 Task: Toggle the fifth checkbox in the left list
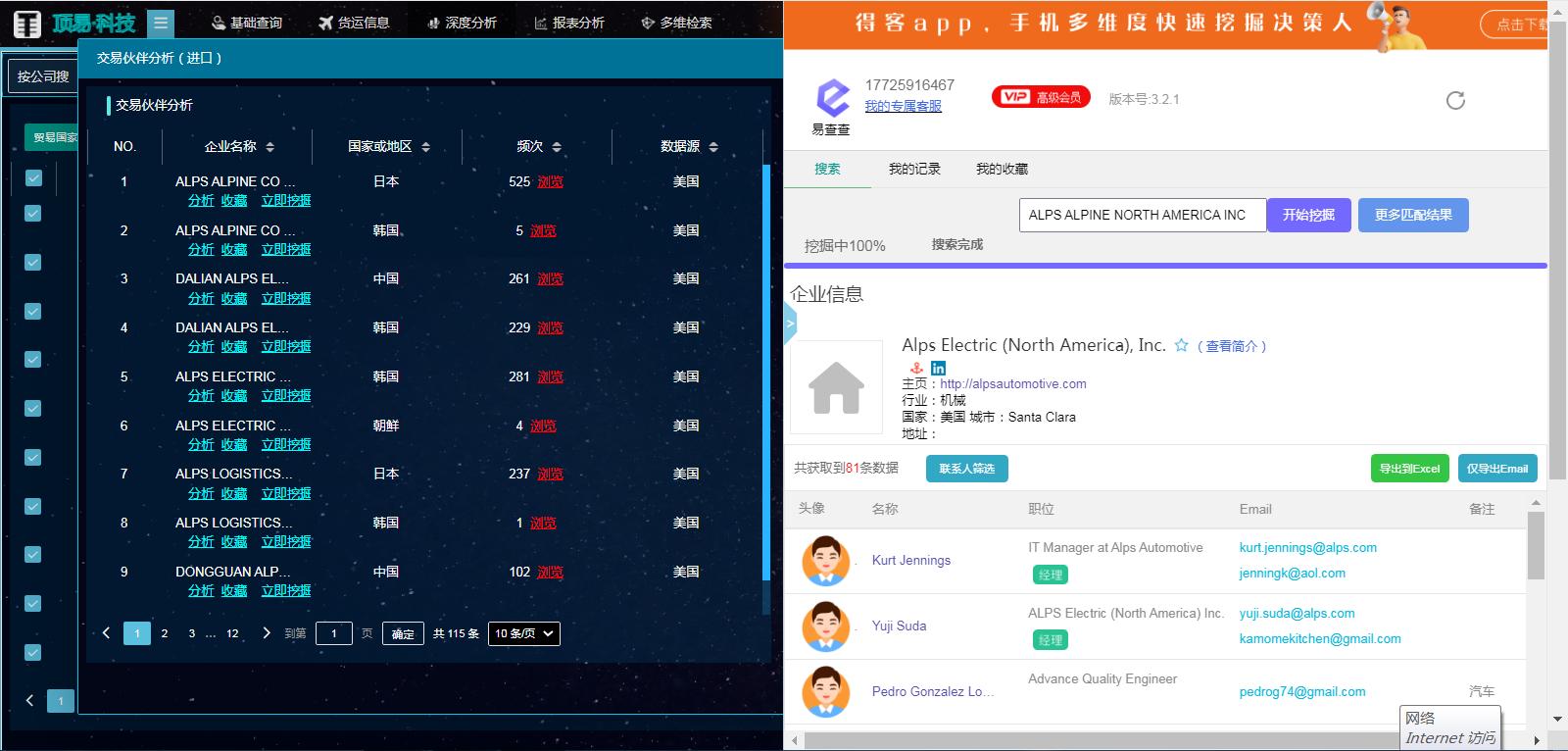(33, 359)
